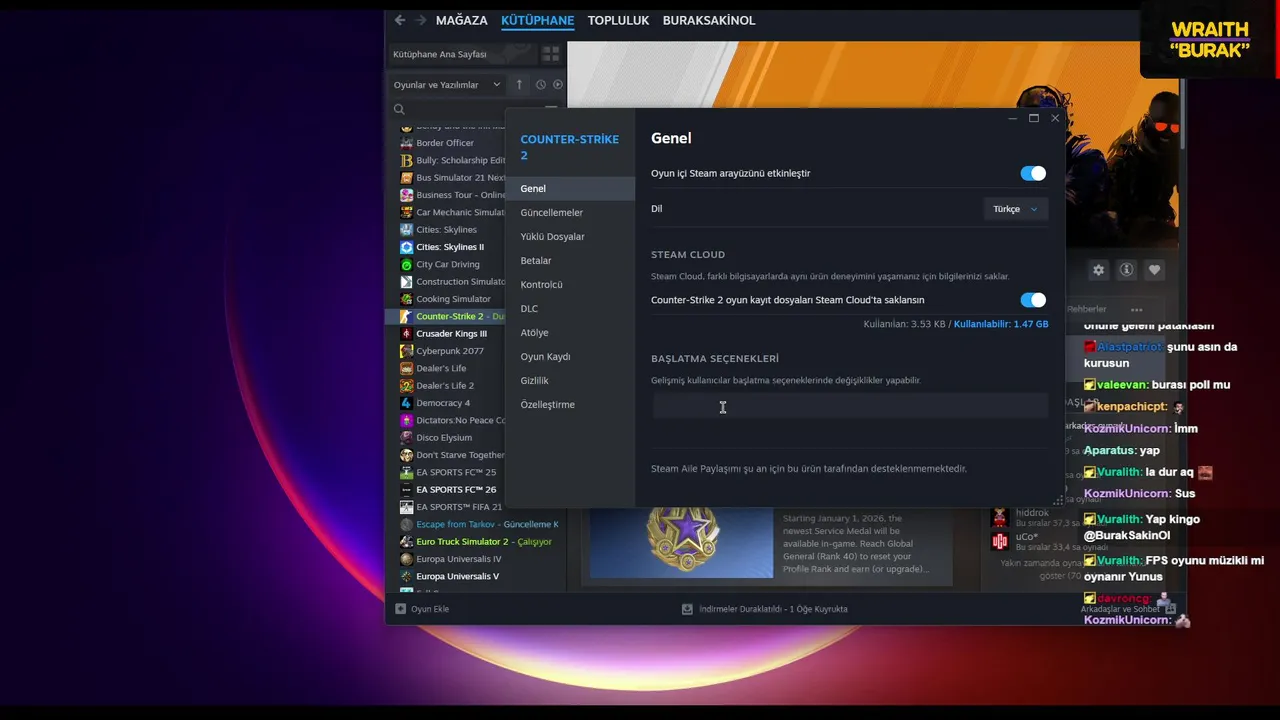Open the KÜTÜPHANE library tab
Viewport: 1280px width, 720px height.
(538, 20)
